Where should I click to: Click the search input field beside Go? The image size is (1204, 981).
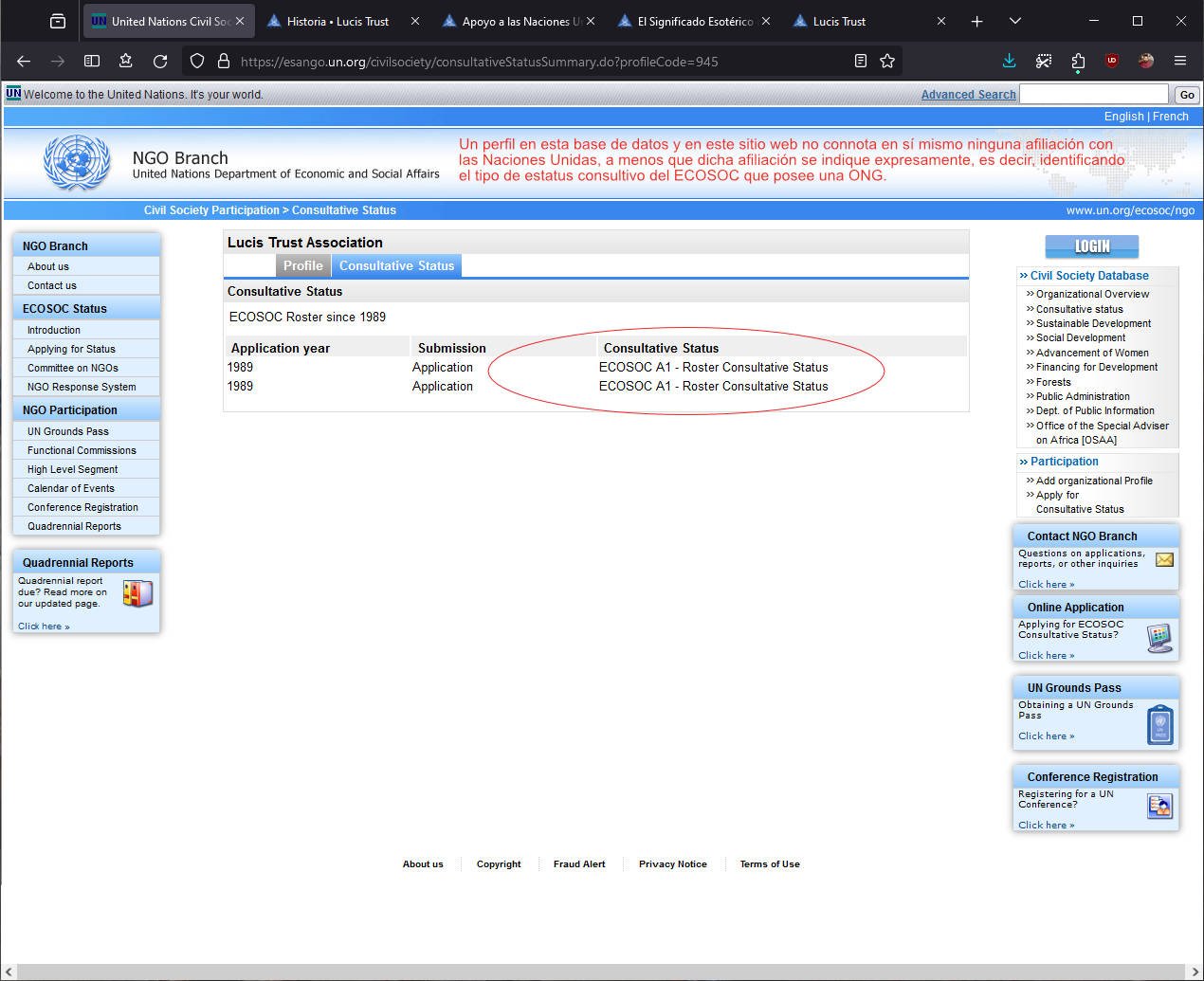1093,94
